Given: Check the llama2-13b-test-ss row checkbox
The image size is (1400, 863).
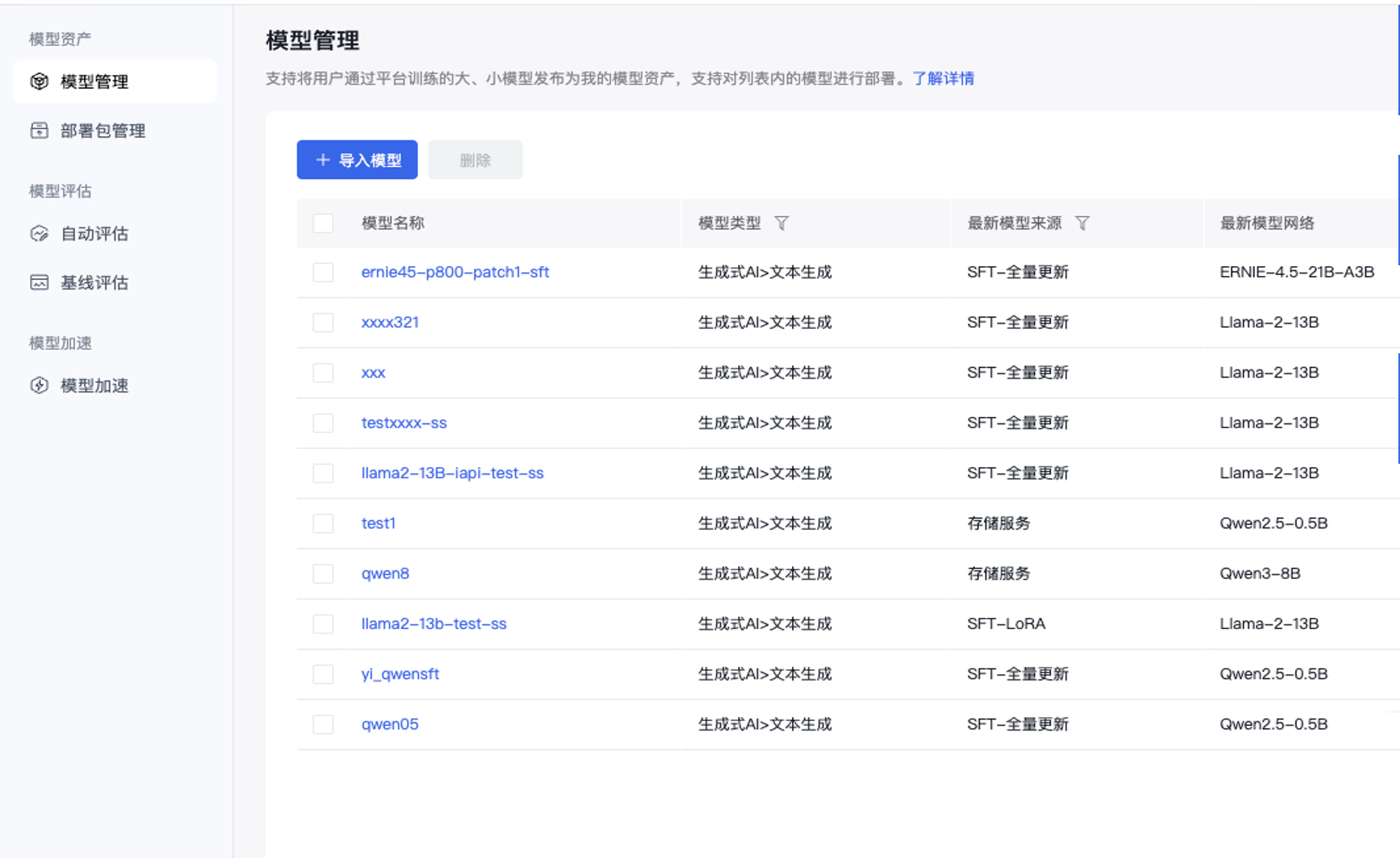Looking at the screenshot, I should coord(323,624).
